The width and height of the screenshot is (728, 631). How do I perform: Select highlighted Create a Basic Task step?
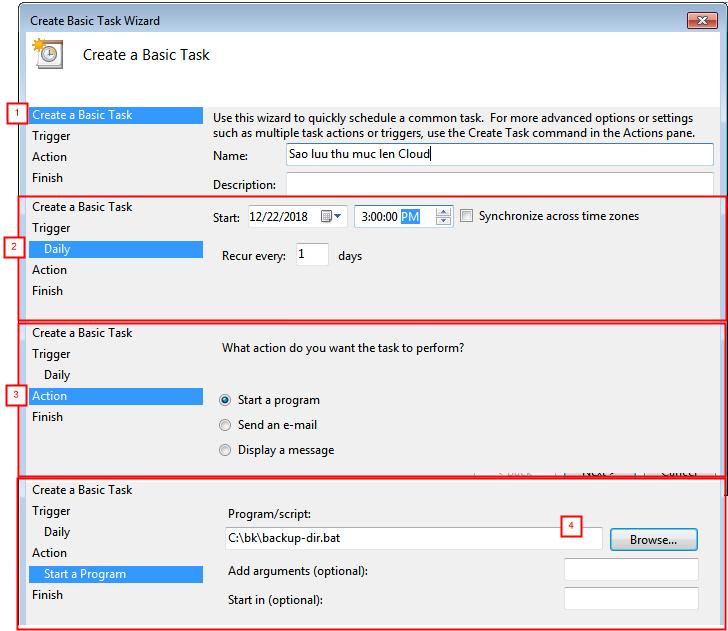(x=116, y=115)
